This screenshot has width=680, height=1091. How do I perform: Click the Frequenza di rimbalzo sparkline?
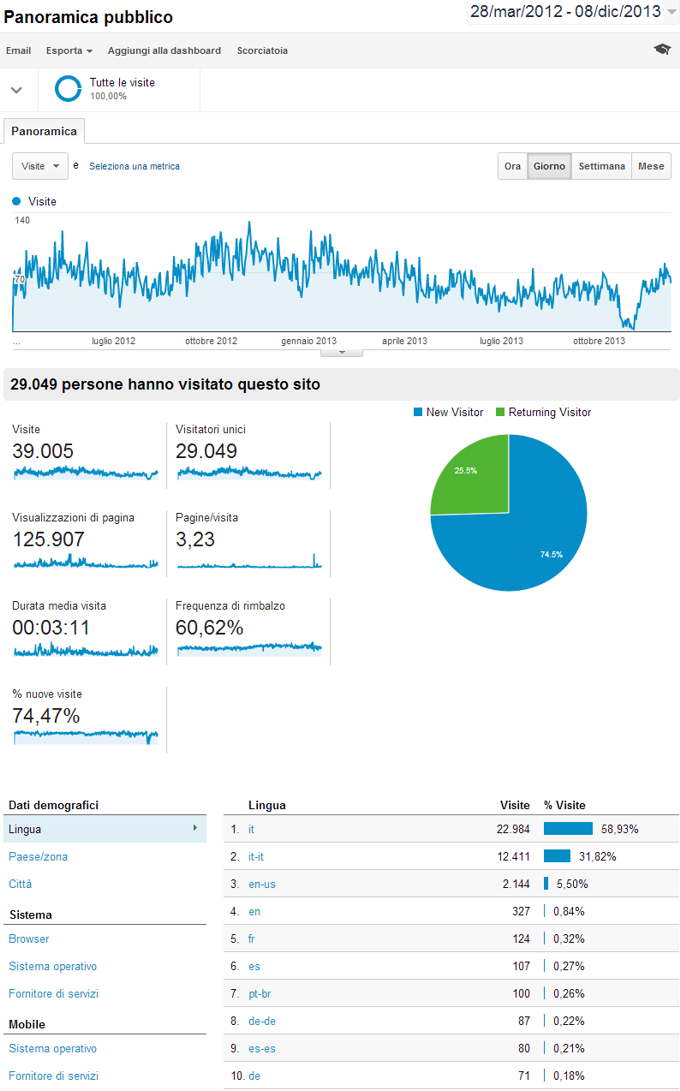point(249,648)
